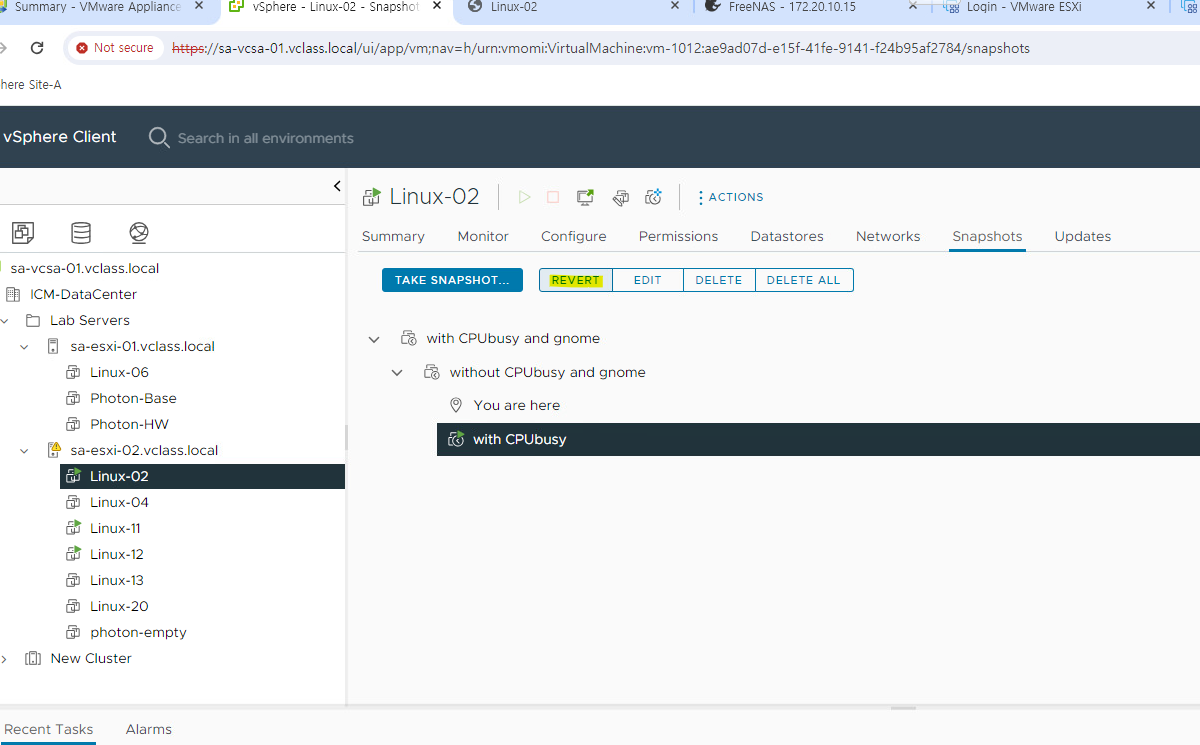Click the sa-esxi-02 host warning icon
This screenshot has width=1200, height=745.
54,450
